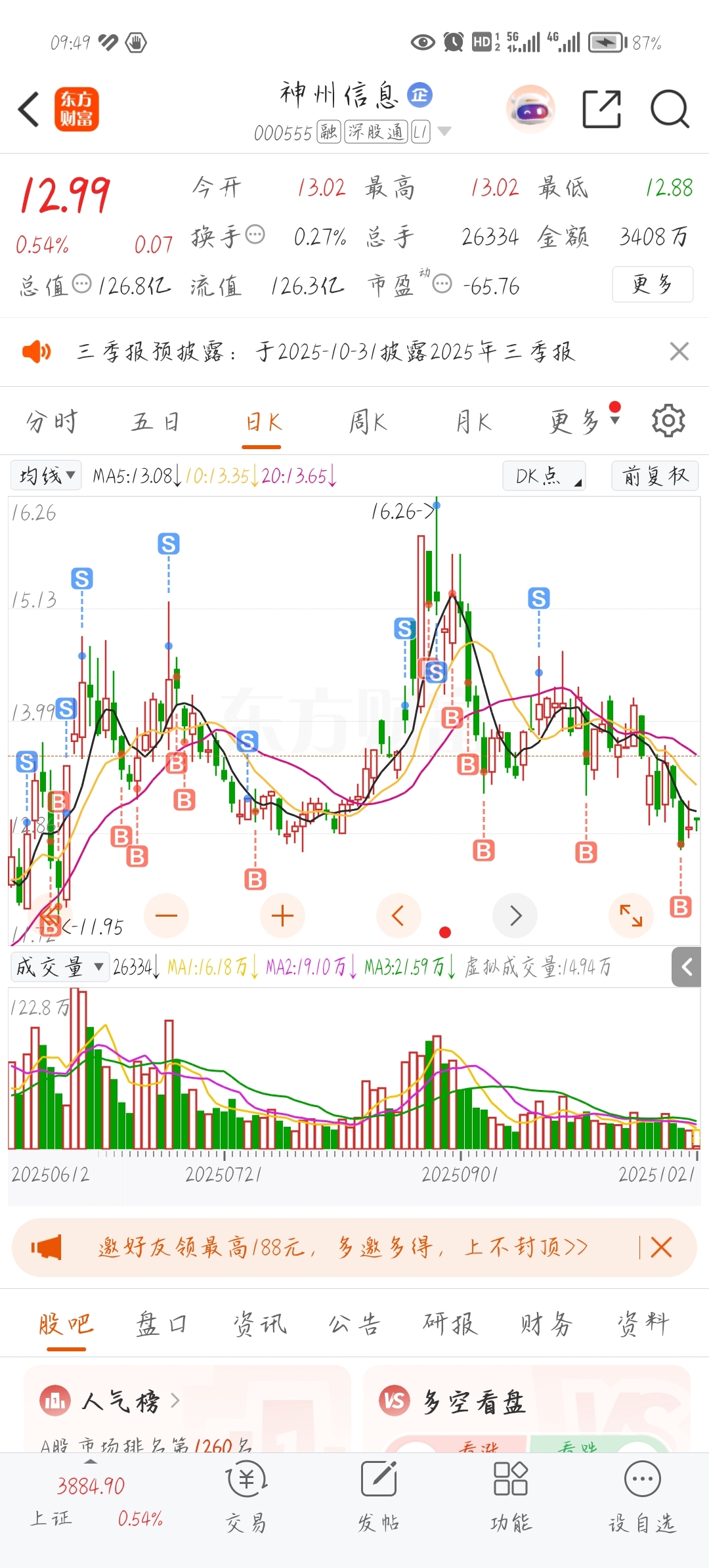This screenshot has height=1568, width=709.
Task: Open the 人气榜 chevron
Action: click(175, 1401)
